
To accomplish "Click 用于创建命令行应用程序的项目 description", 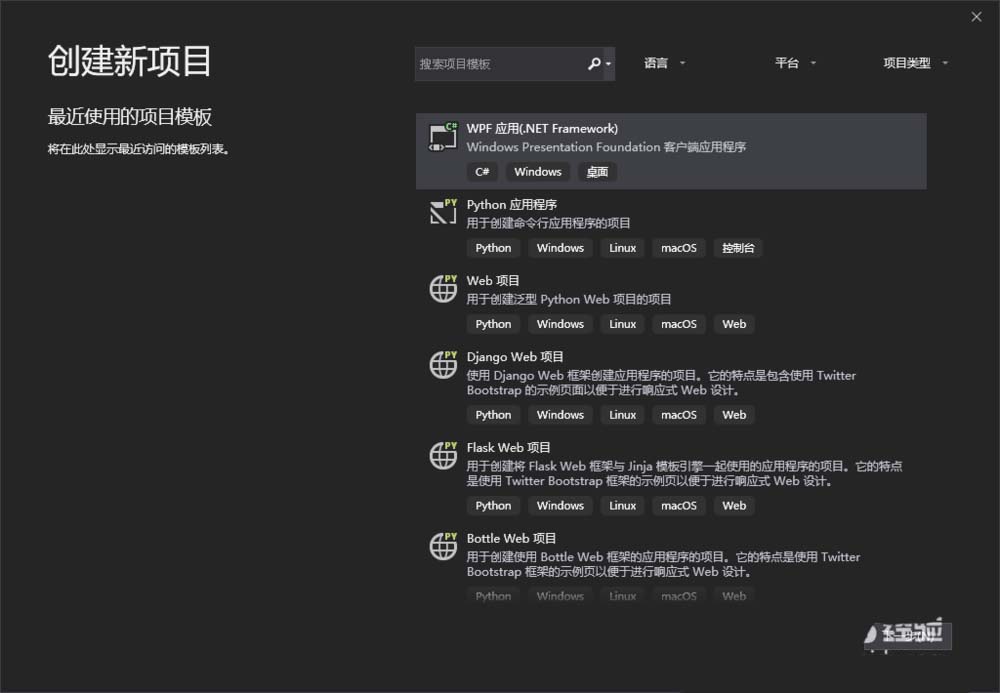I will click(548, 223).
